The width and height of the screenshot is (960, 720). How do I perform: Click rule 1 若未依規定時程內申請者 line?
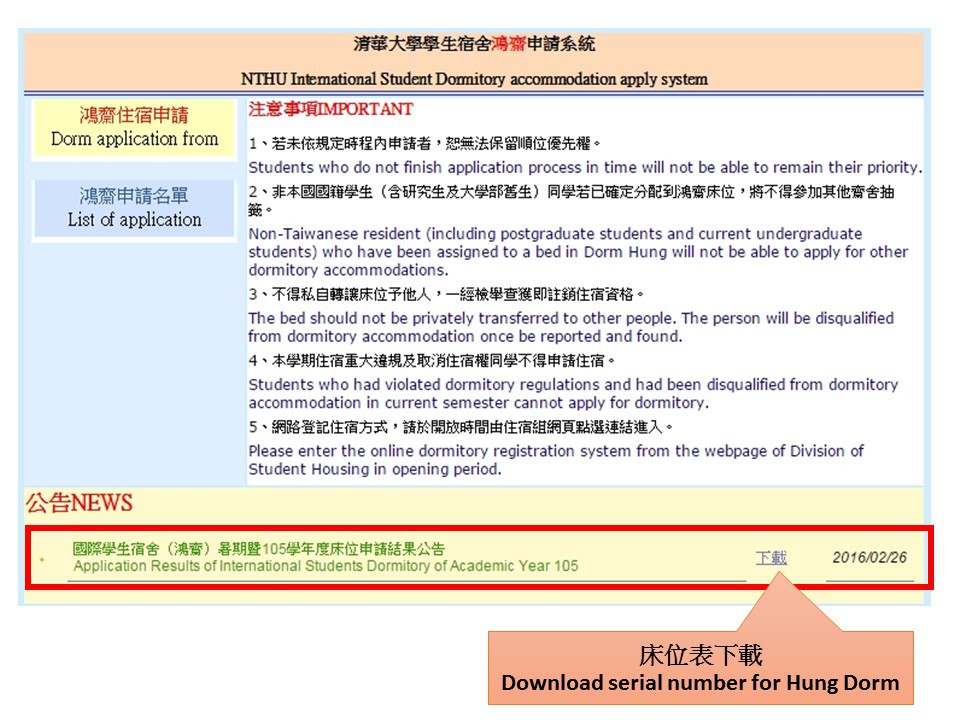tap(425, 144)
